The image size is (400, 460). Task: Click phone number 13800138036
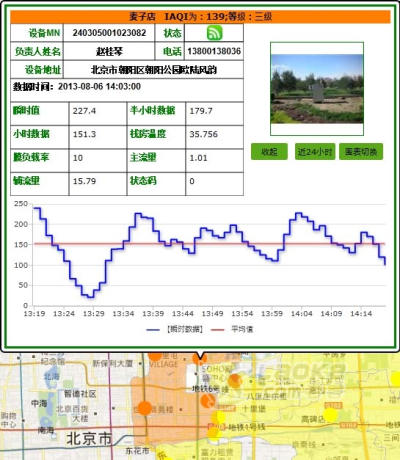(214, 51)
